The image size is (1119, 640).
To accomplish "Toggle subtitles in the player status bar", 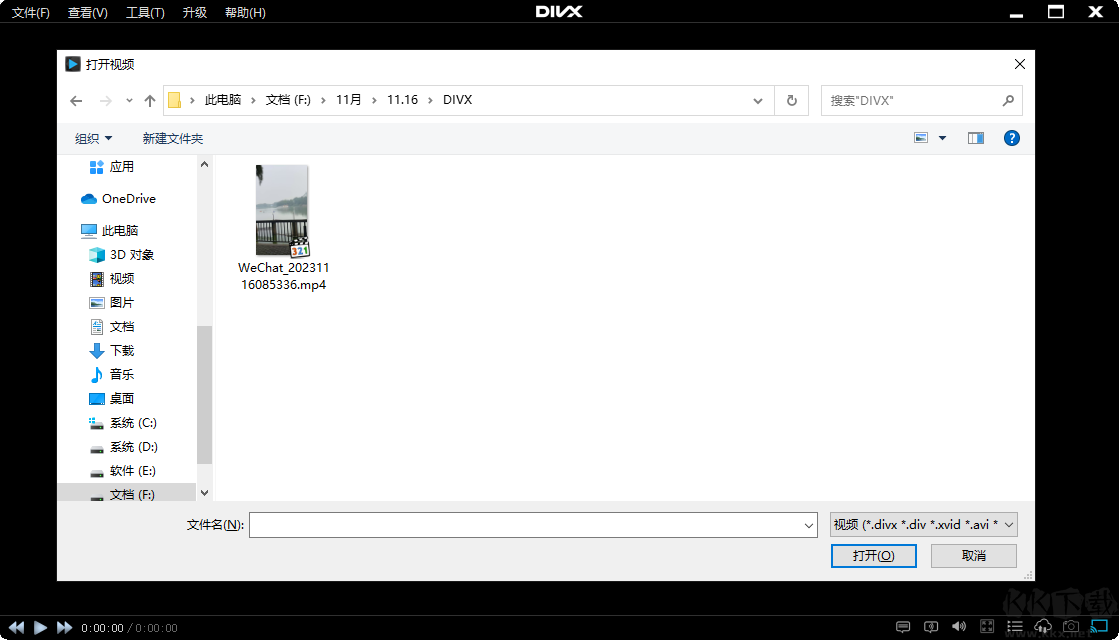I will coord(903,627).
